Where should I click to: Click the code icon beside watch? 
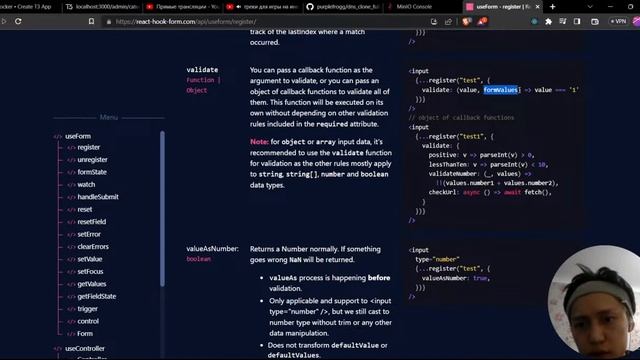tap(71, 185)
